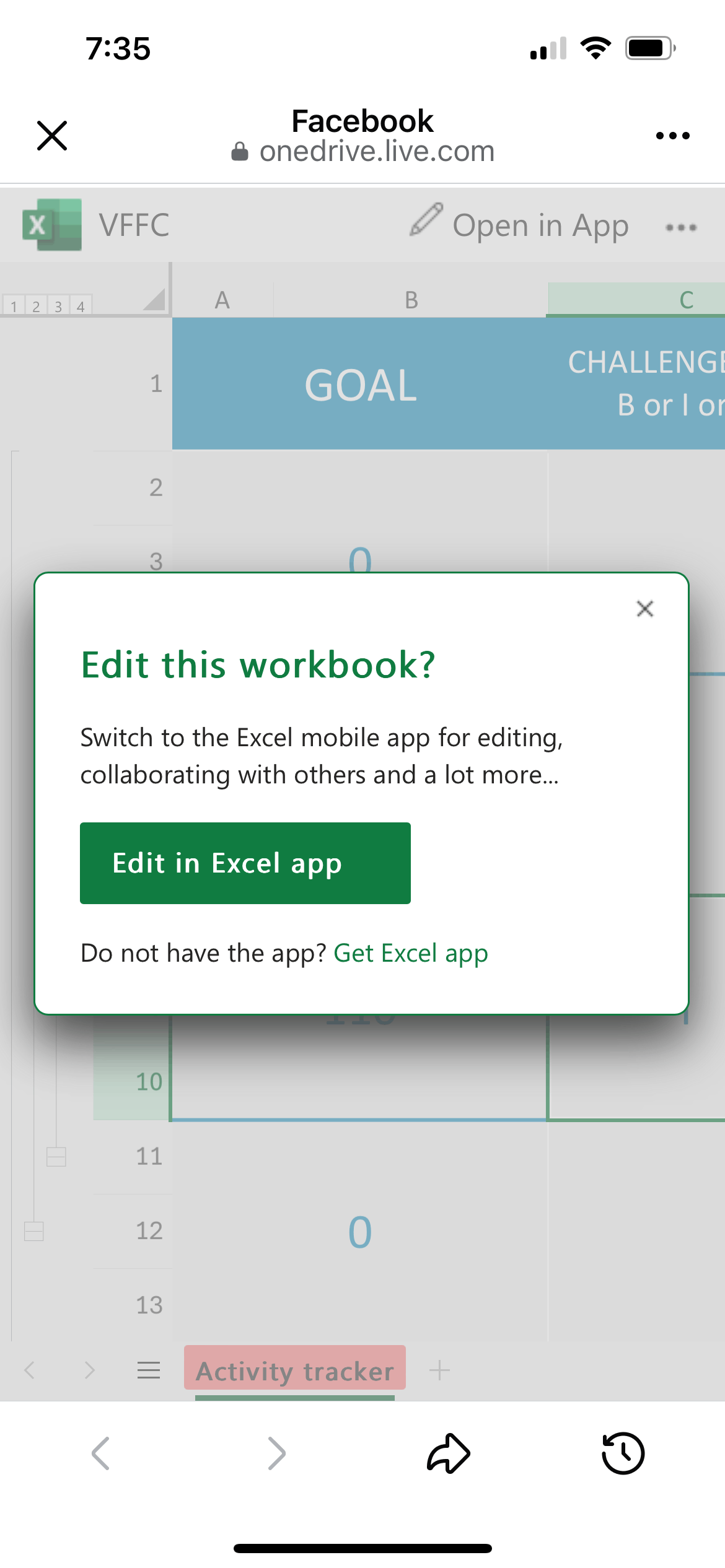Image resolution: width=725 pixels, height=1568 pixels.
Task: Collapse the outline group at row 11
Action: pos(56,1157)
